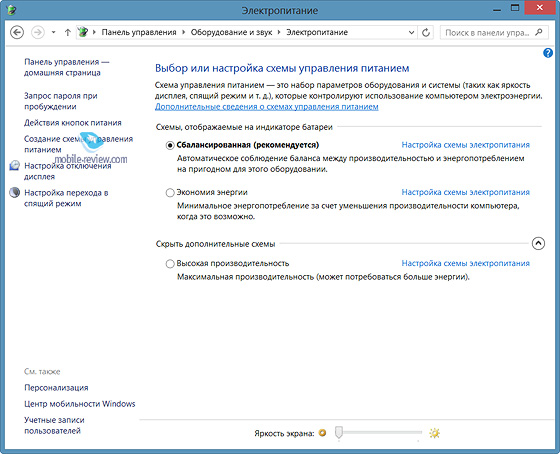Click the Электропитание breadcrumb
This screenshot has width=560, height=454.
(317, 33)
